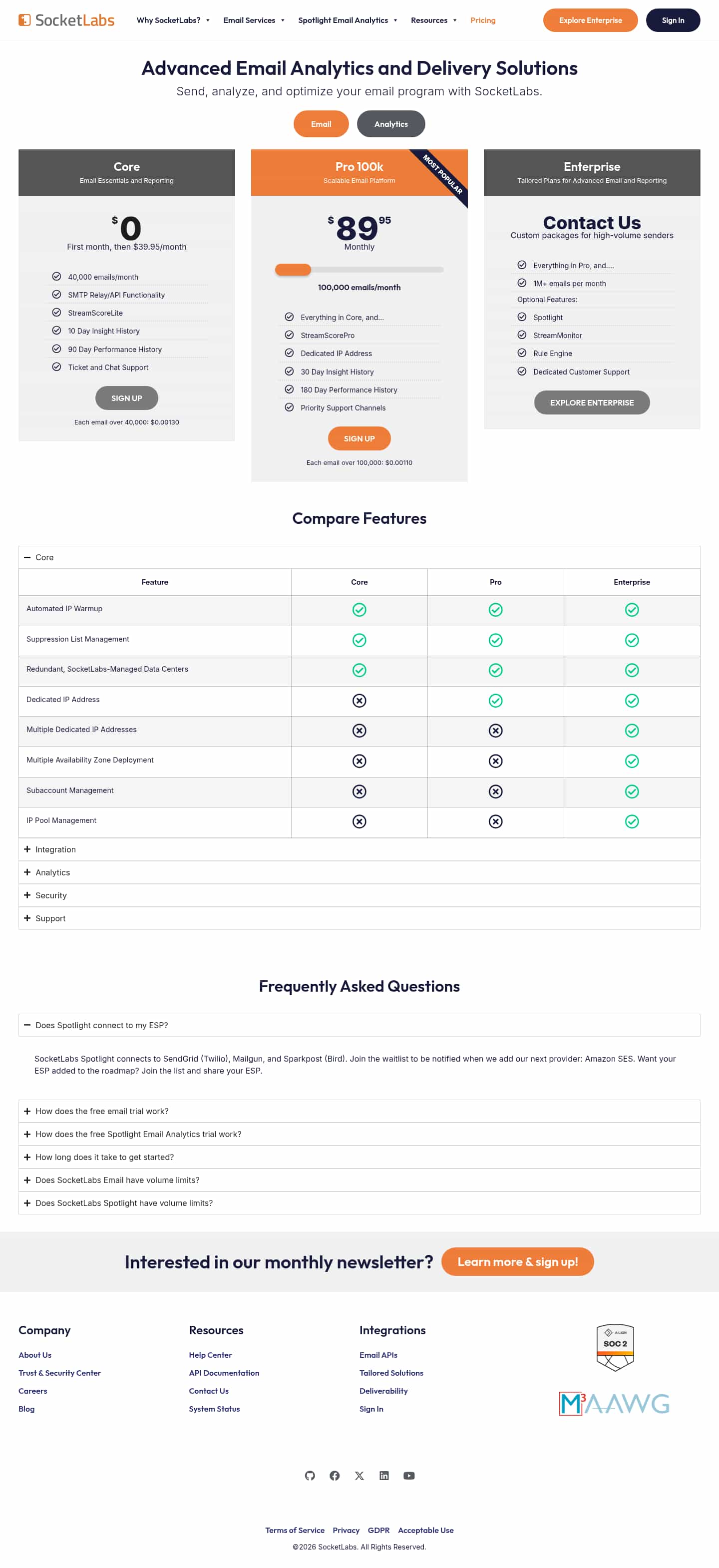Click the M3AAWG logo

tap(614, 1404)
